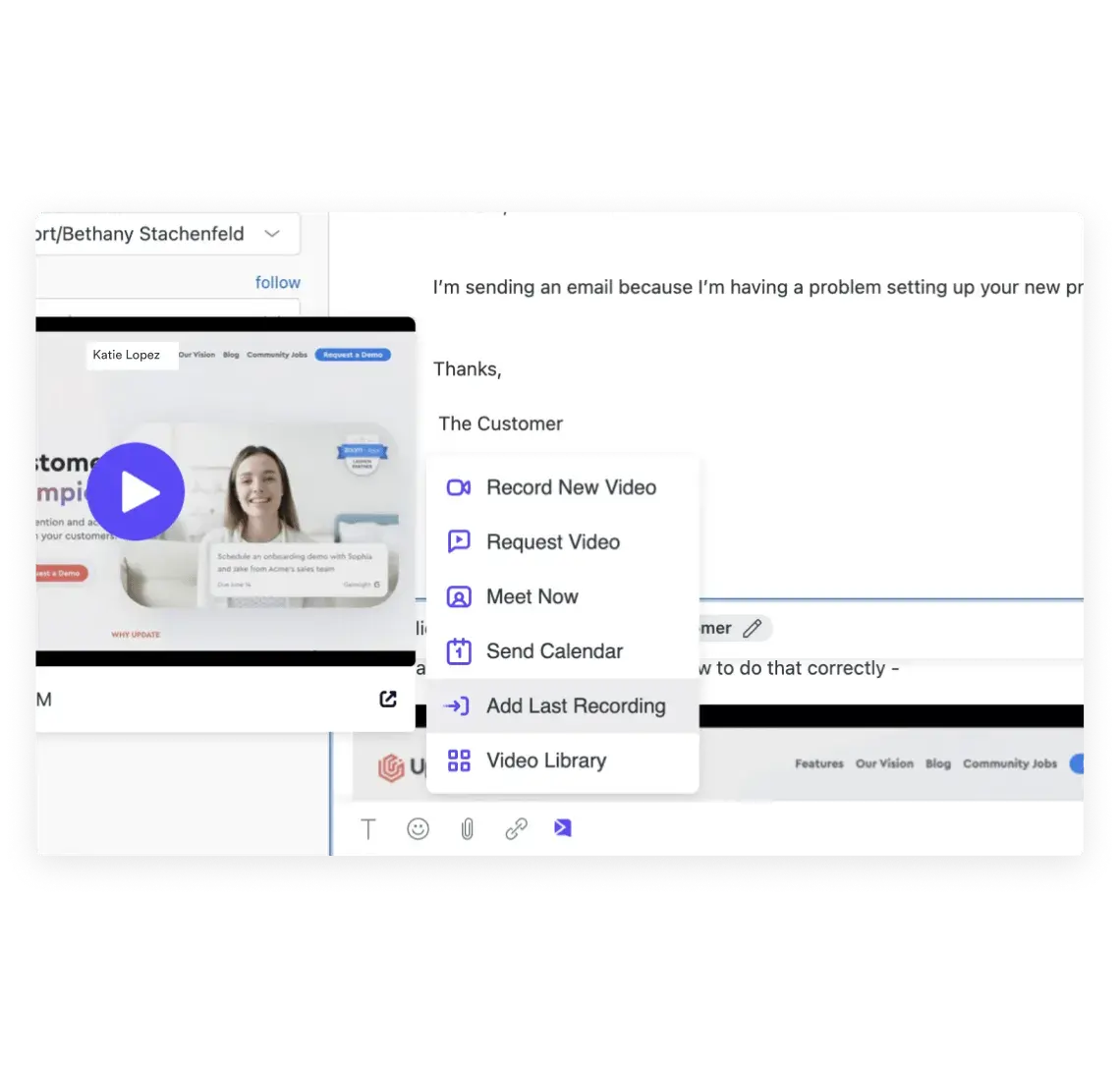Click the pencil edit icon beside recipient

pos(753,628)
